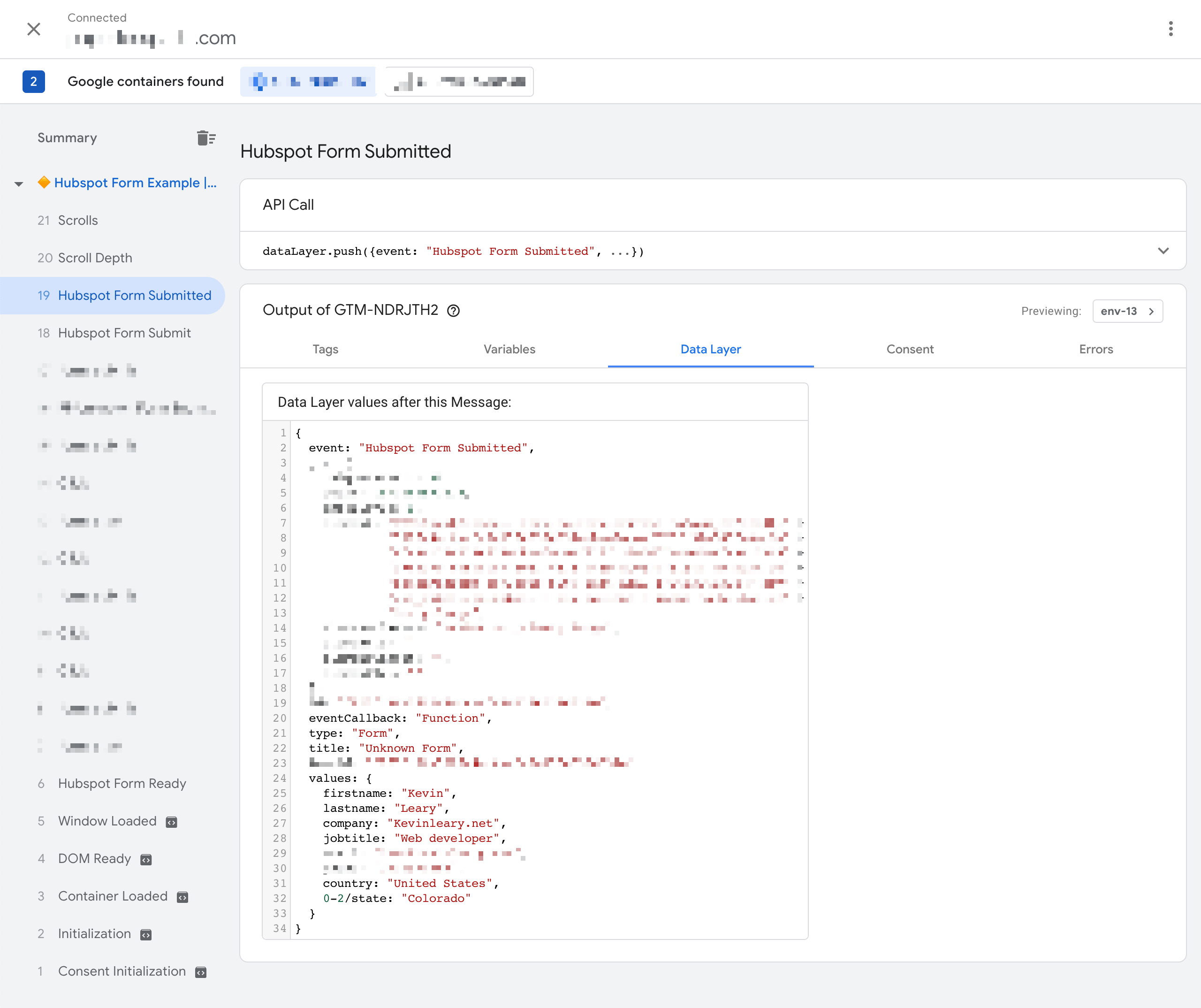Click the Summary heading
Image resolution: width=1201 pixels, height=1008 pixels.
[67, 137]
